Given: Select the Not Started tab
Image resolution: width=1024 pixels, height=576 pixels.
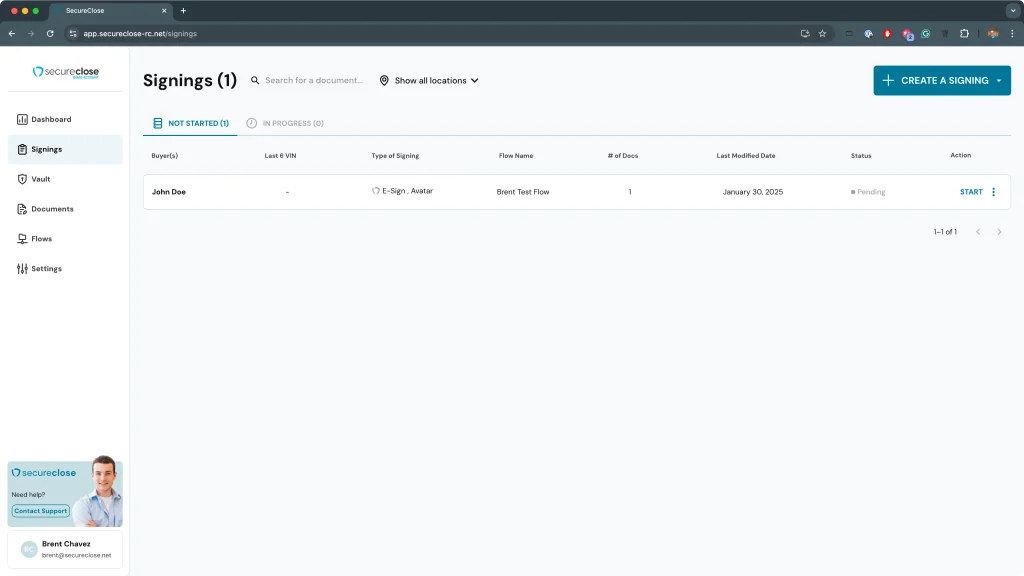Looking at the screenshot, I should [191, 124].
